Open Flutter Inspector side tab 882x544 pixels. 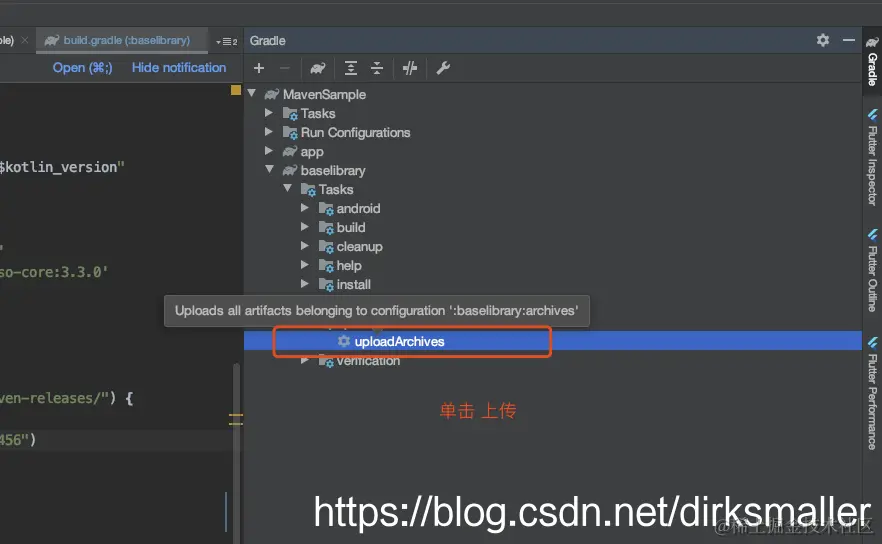click(872, 158)
